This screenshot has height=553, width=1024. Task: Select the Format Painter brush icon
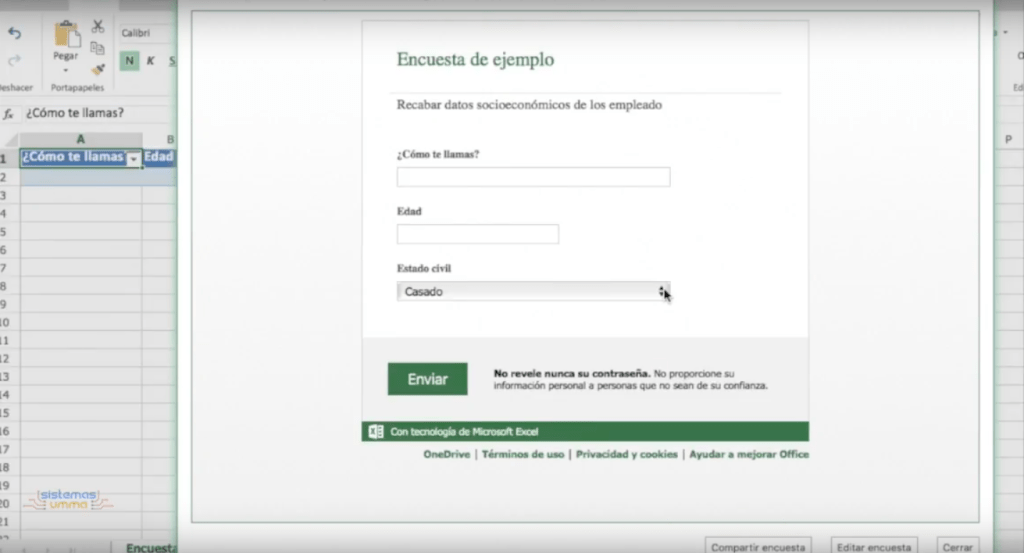98,70
